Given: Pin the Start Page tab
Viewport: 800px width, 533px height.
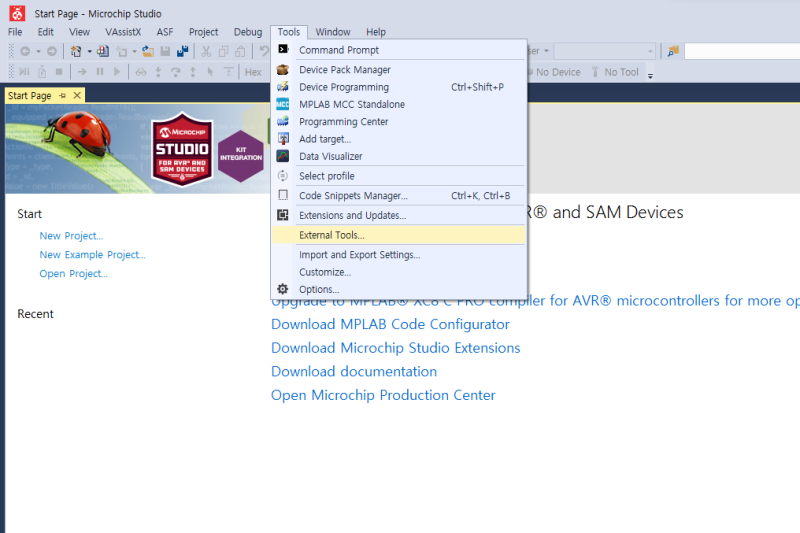Looking at the screenshot, I should [63, 96].
